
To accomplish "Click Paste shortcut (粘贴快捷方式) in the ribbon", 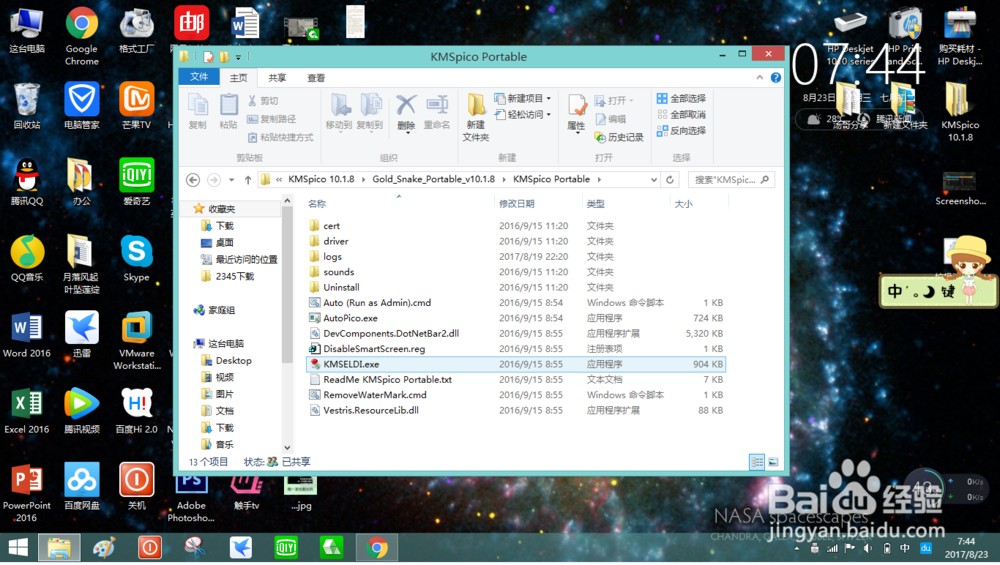I will [x=280, y=137].
